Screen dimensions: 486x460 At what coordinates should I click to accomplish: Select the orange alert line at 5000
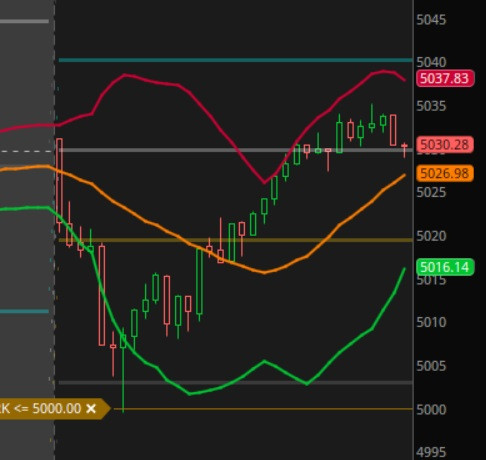pyautogui.click(x=263, y=409)
